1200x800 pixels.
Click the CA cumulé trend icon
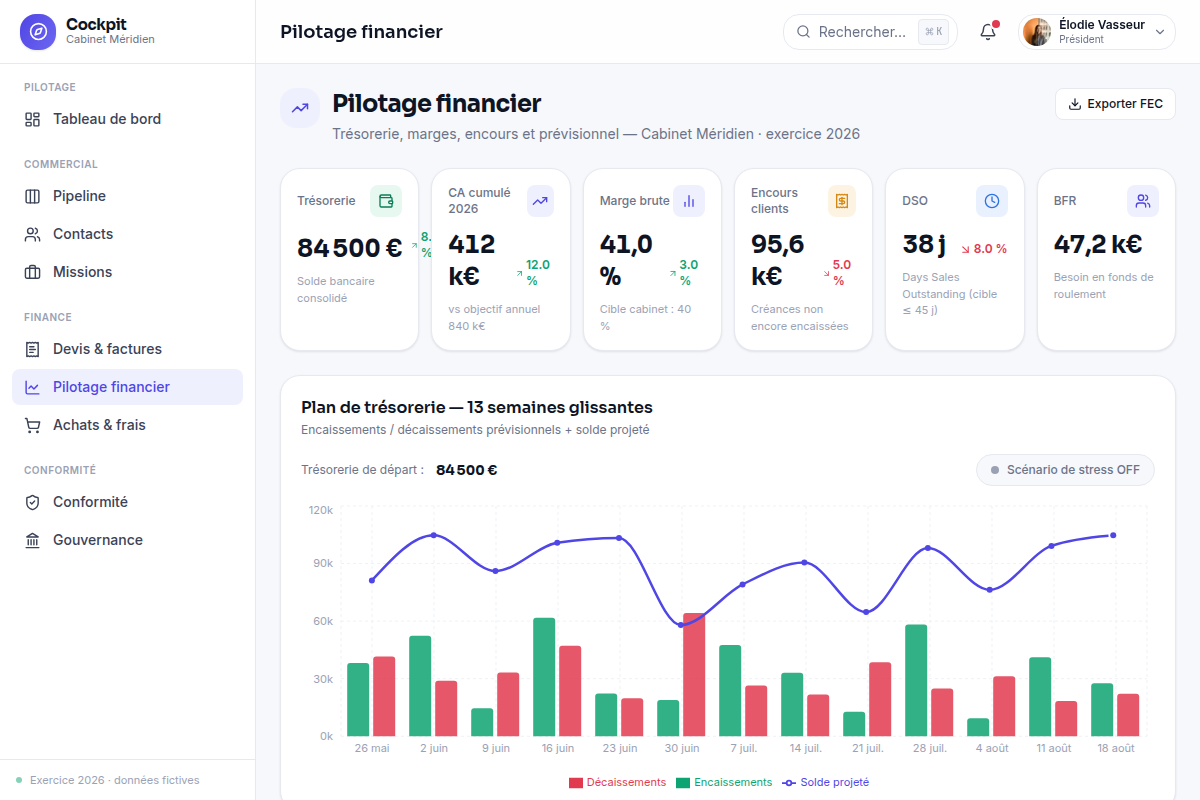(x=540, y=201)
